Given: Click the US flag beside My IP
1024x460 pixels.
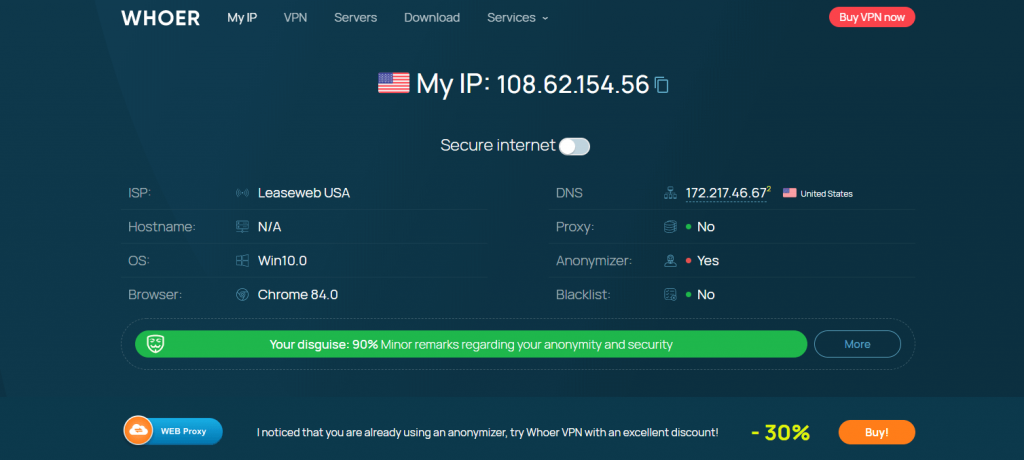Looking at the screenshot, I should point(394,83).
